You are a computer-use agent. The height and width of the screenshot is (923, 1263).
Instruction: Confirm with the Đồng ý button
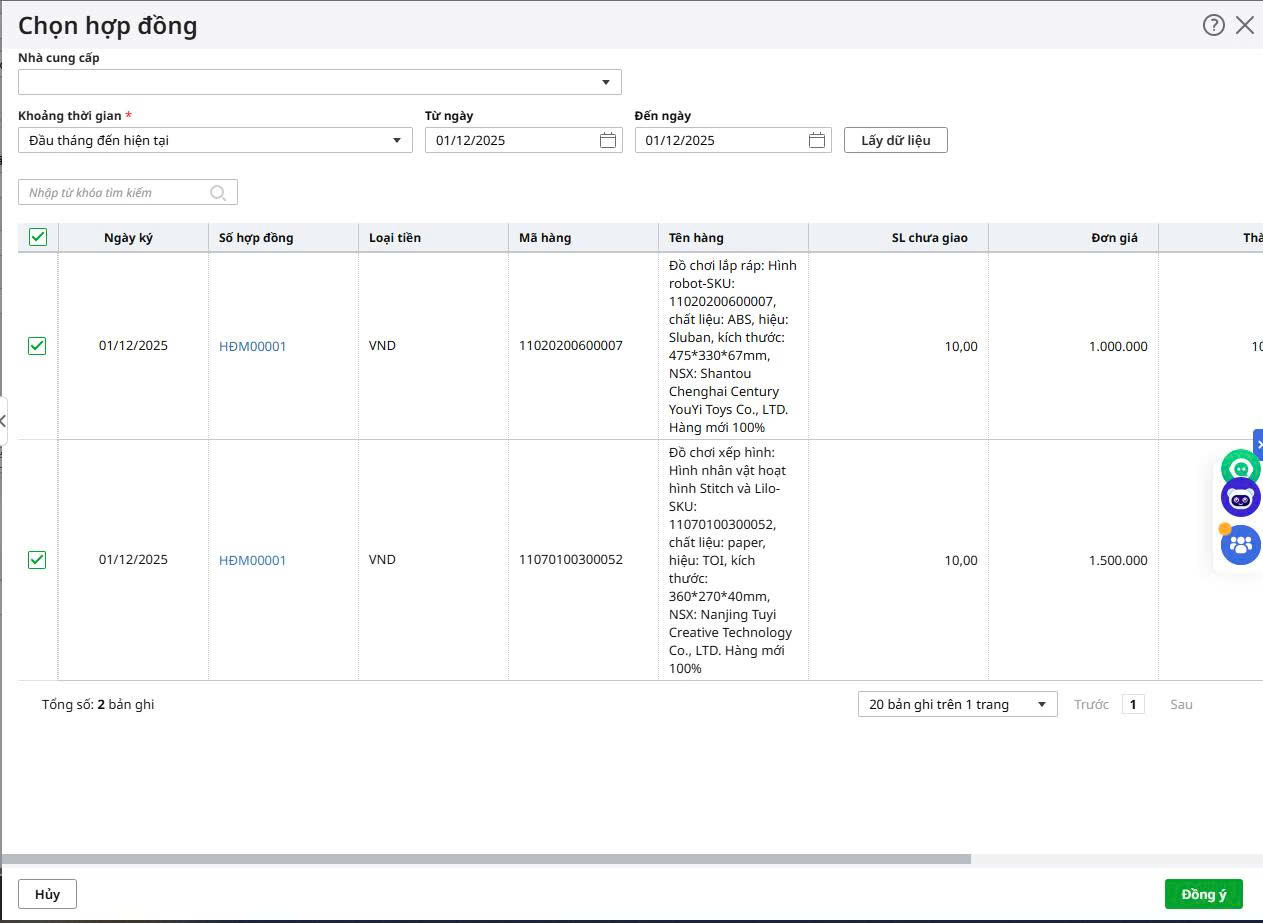pos(1203,894)
